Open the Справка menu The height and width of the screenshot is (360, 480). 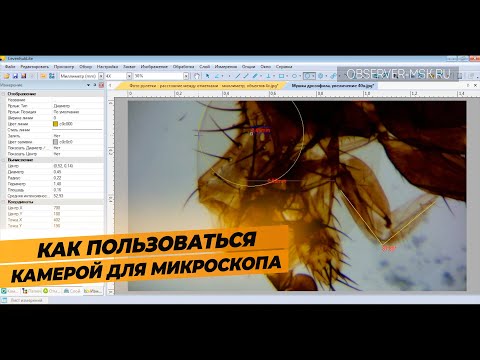point(284,67)
